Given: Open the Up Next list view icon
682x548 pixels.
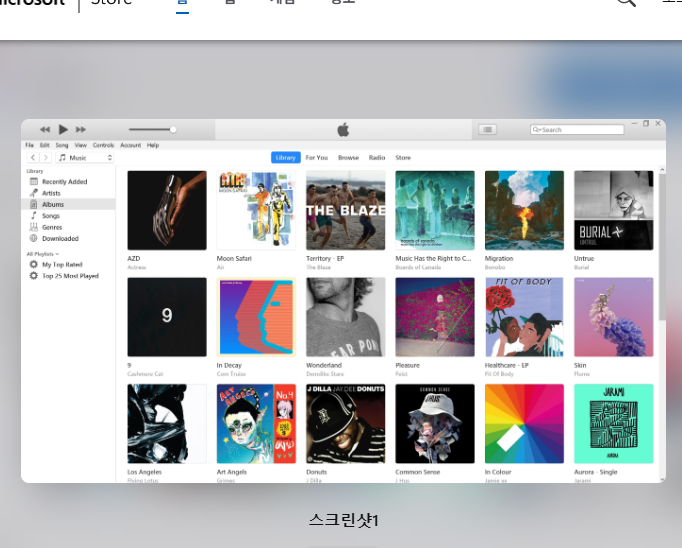Looking at the screenshot, I should pyautogui.click(x=488, y=130).
